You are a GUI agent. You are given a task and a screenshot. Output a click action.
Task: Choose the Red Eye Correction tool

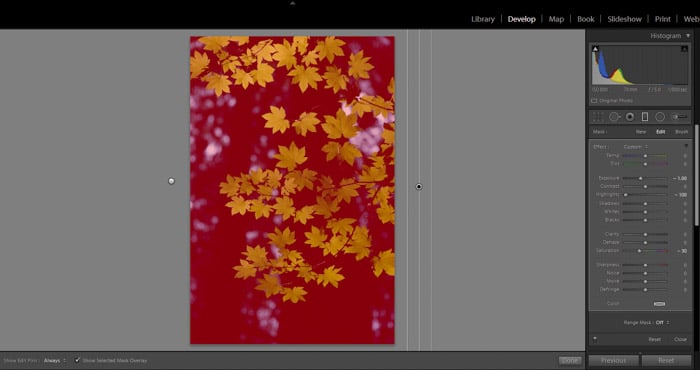(x=630, y=117)
